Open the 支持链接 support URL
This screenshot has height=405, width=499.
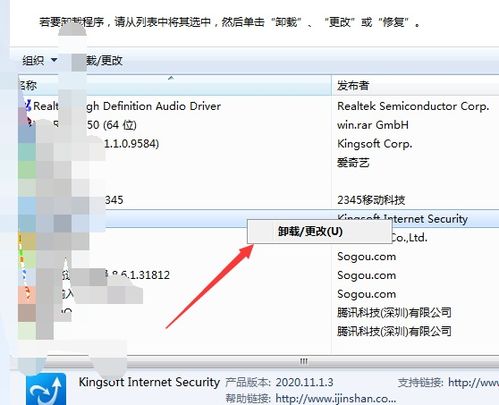(473, 382)
